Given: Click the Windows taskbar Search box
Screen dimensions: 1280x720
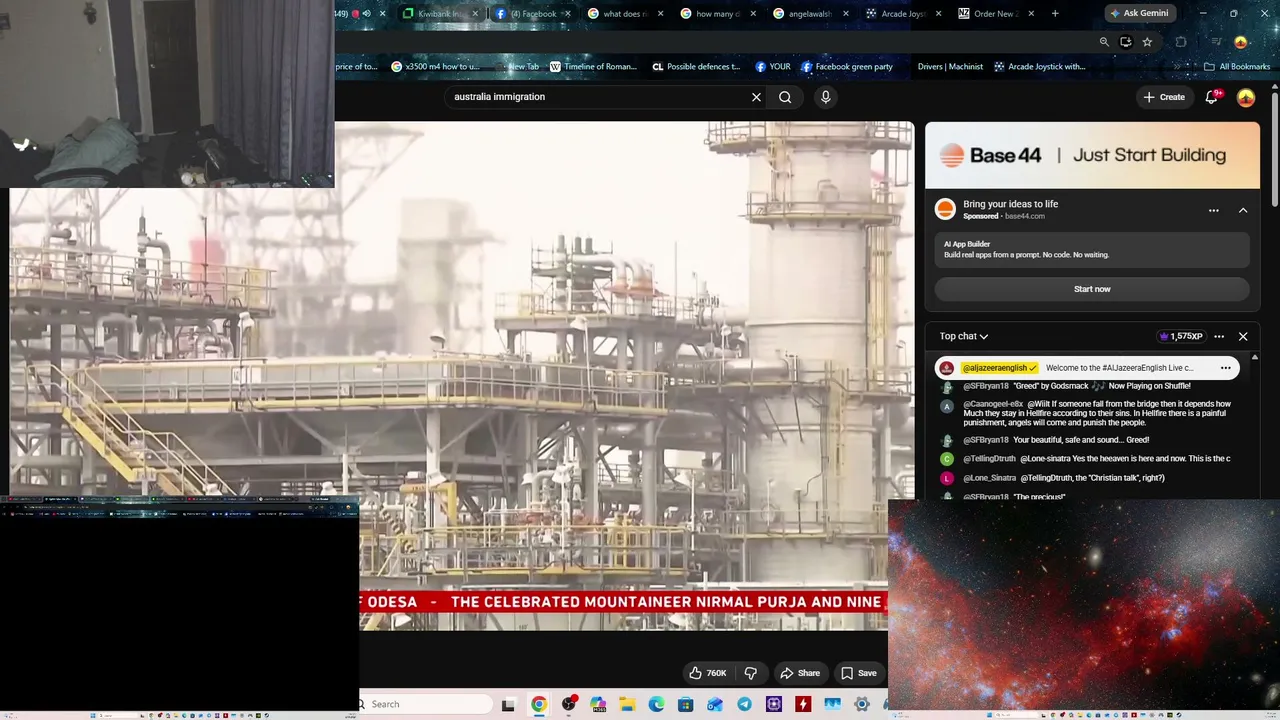Looking at the screenshot, I should (x=426, y=704).
